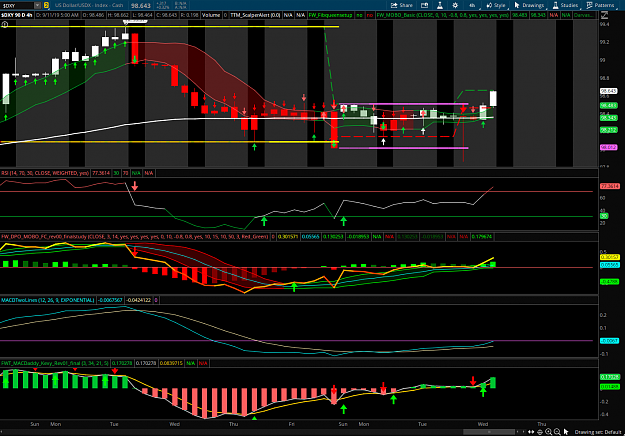Image resolution: width=625 pixels, height=436 pixels.
Task: Click the O: 98.486 open value label
Action: point(93,15)
